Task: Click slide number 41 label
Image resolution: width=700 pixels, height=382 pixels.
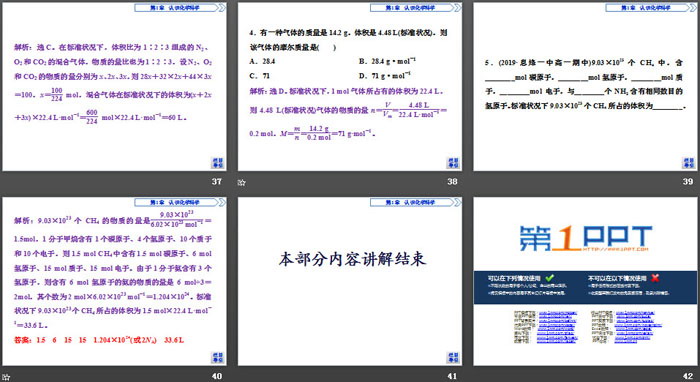Action: tap(452, 376)
